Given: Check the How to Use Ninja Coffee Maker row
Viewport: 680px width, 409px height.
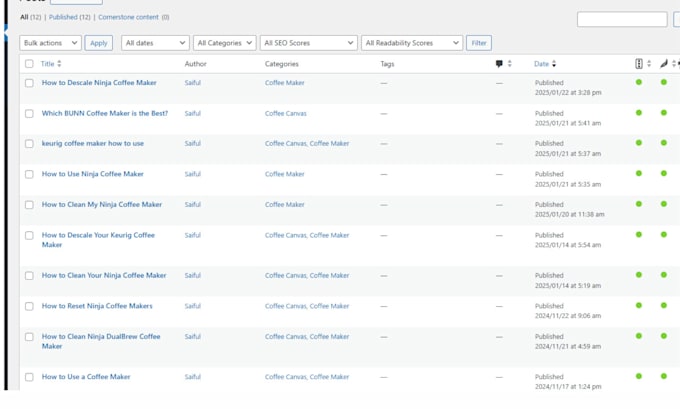Looking at the screenshot, I should point(29,174).
